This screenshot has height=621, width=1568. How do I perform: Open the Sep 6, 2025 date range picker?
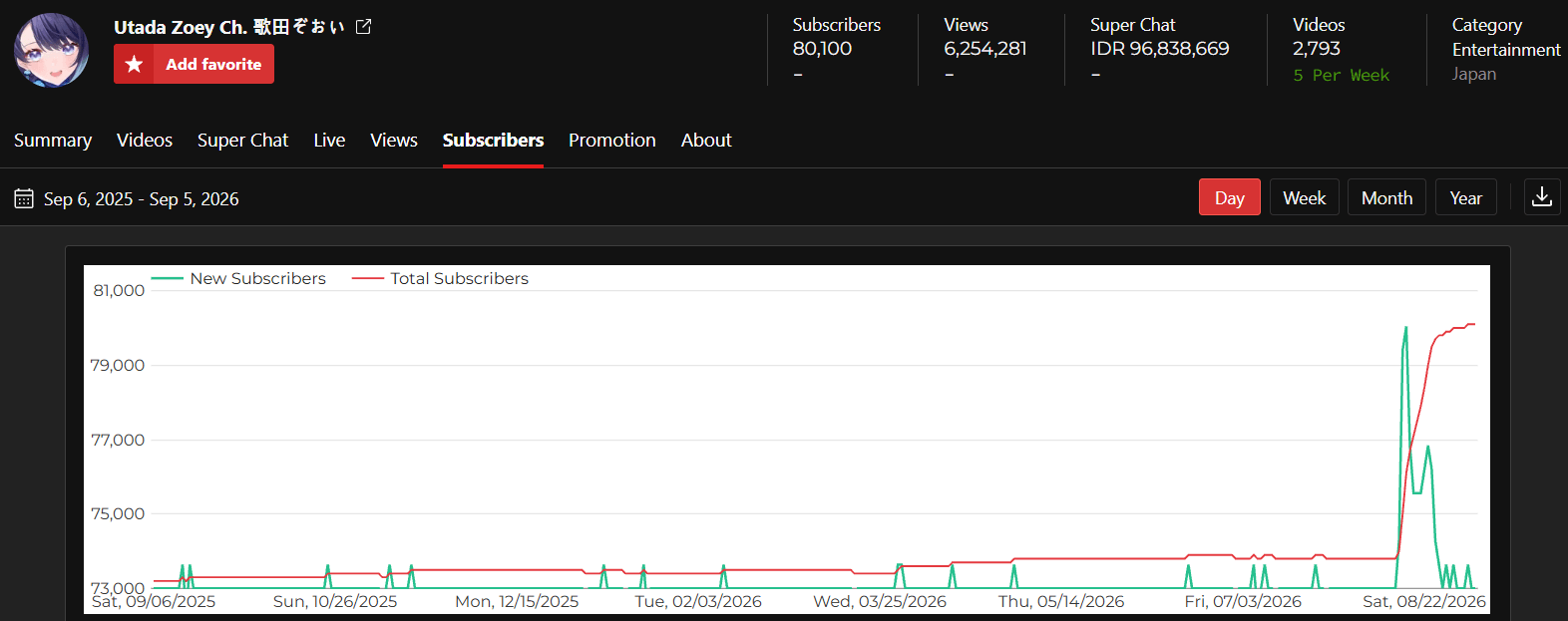pos(142,199)
